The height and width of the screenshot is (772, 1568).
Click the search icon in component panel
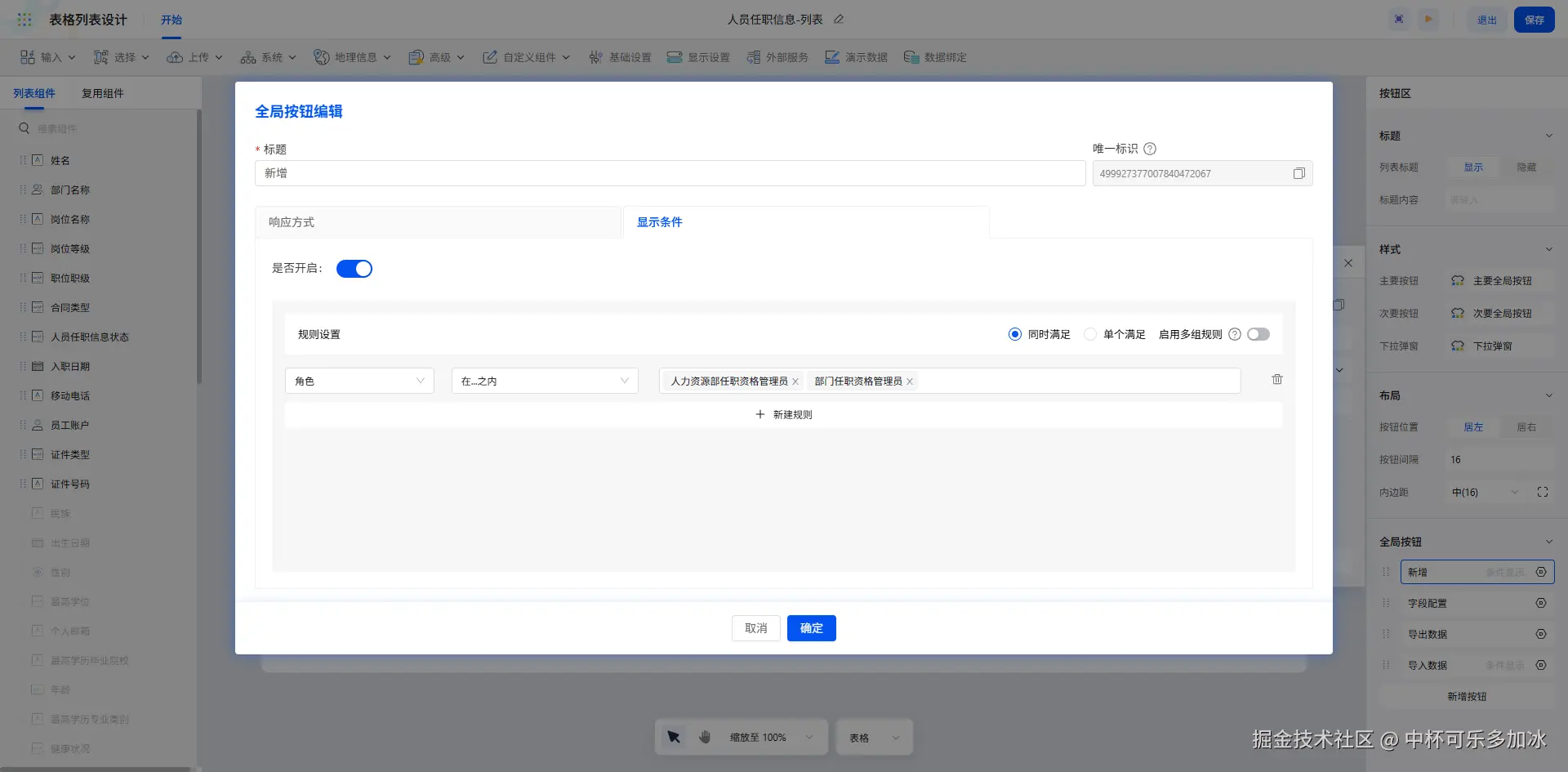pyautogui.click(x=24, y=128)
